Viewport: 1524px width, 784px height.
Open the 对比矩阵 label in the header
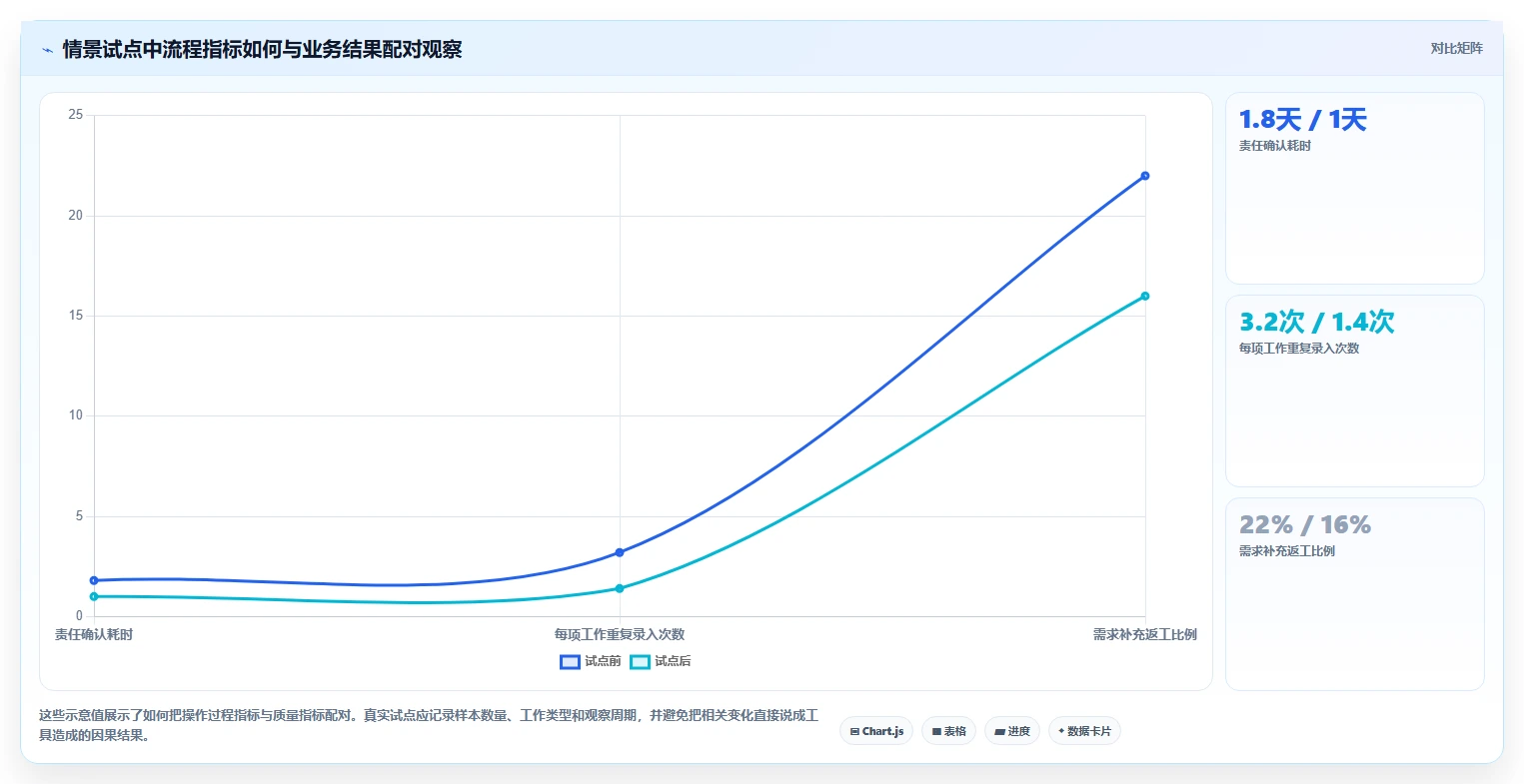pyautogui.click(x=1456, y=48)
